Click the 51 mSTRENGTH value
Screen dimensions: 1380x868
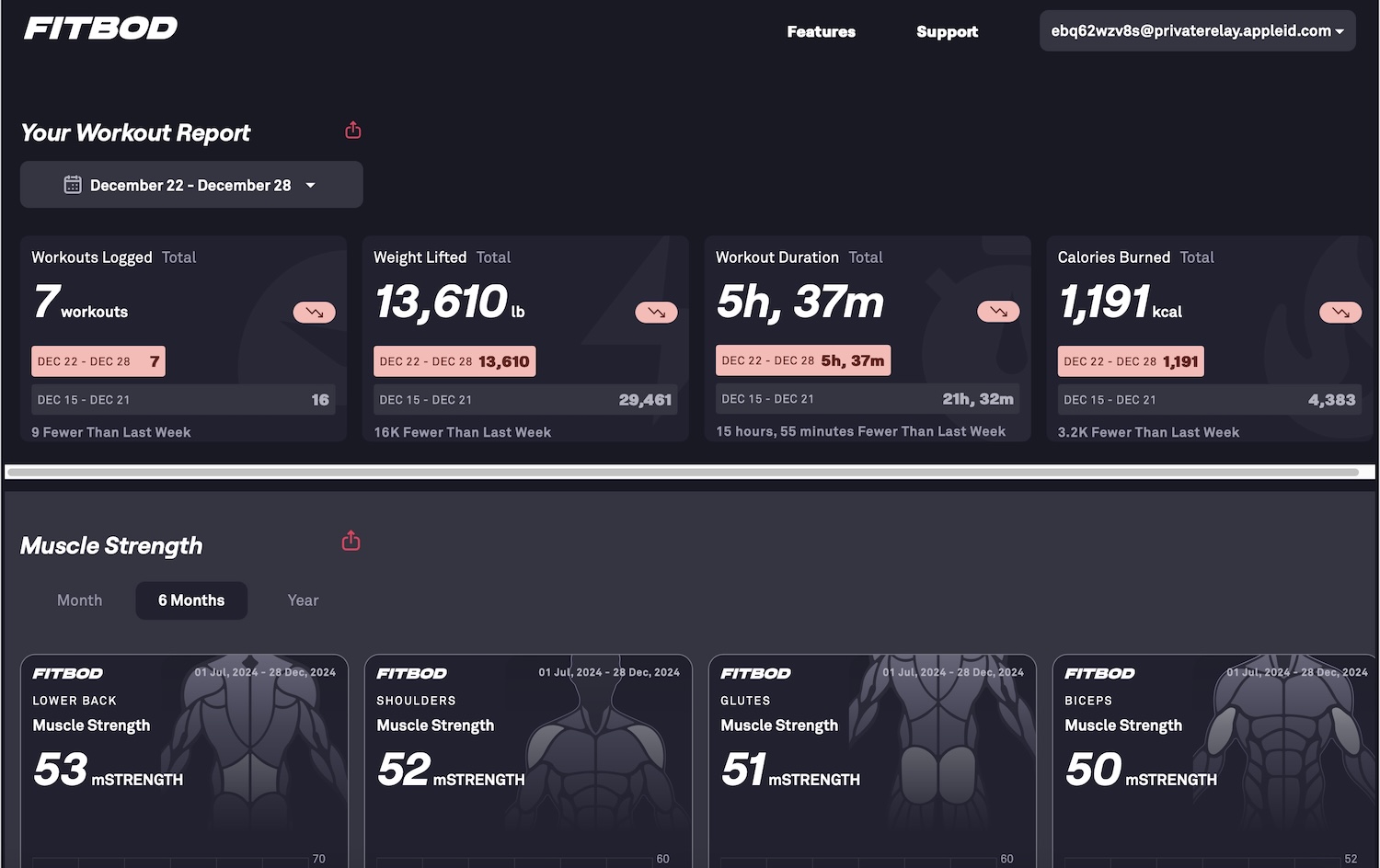[791, 771]
